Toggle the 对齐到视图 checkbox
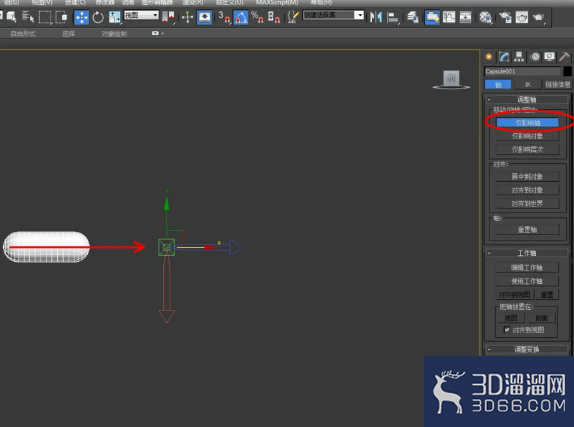The image size is (574, 427). (x=507, y=330)
